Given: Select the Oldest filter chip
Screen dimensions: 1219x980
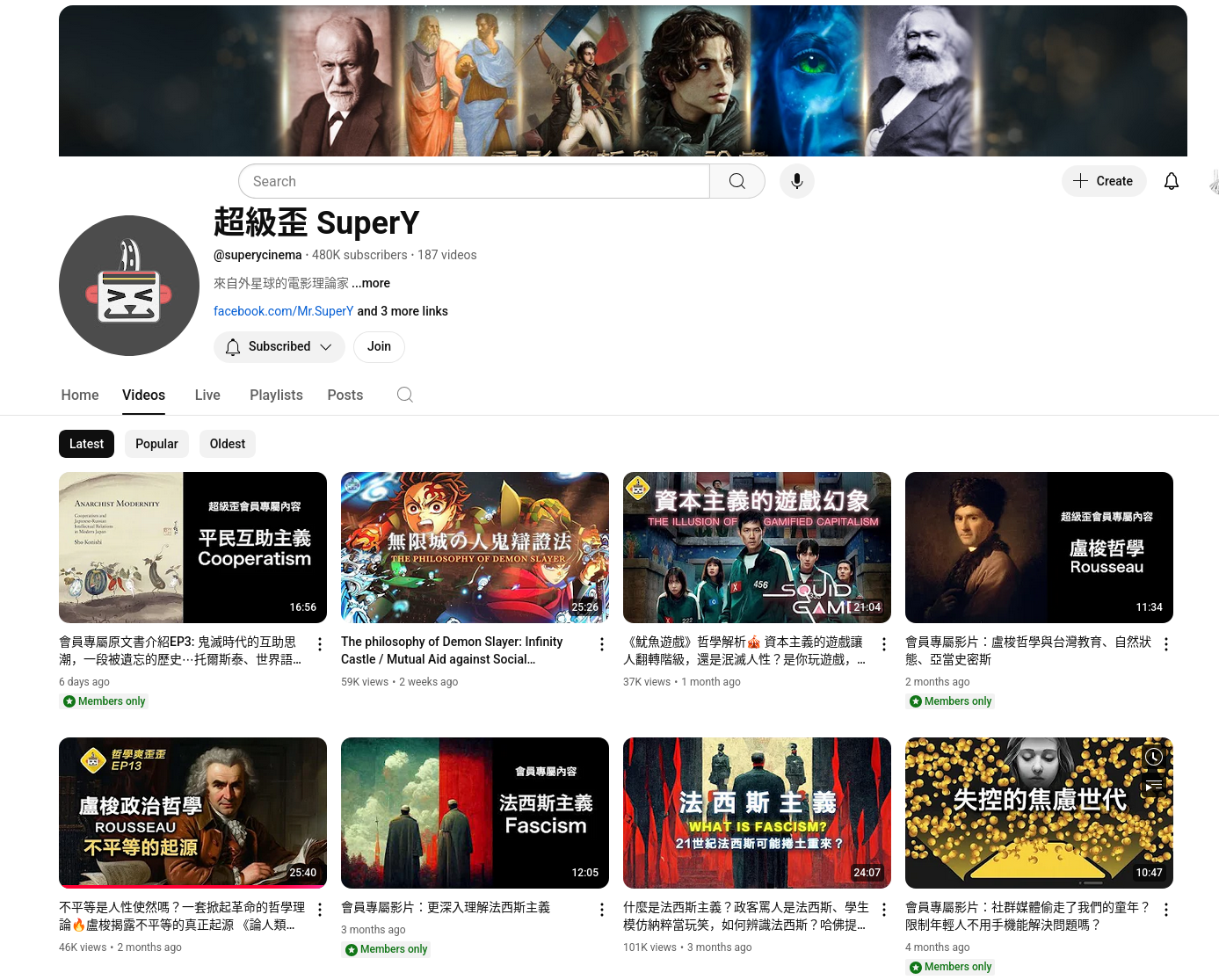Looking at the screenshot, I should [228, 444].
